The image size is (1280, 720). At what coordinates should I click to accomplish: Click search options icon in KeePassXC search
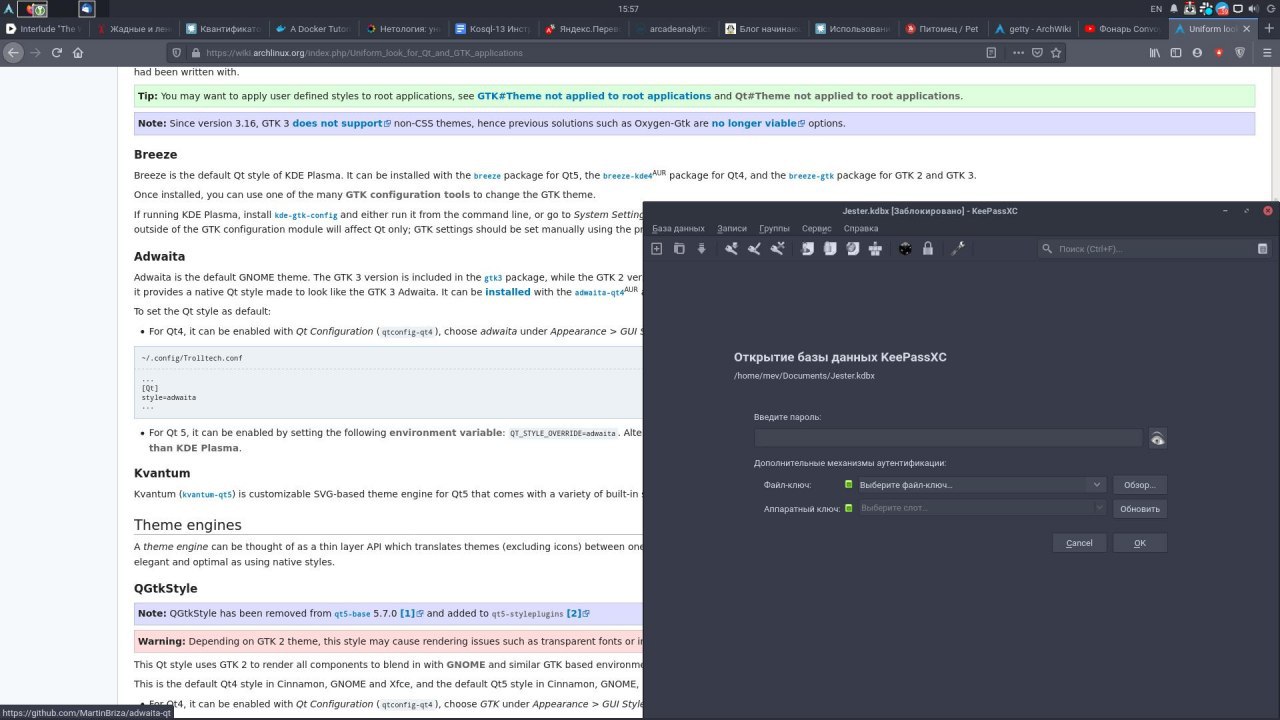tap(1262, 249)
